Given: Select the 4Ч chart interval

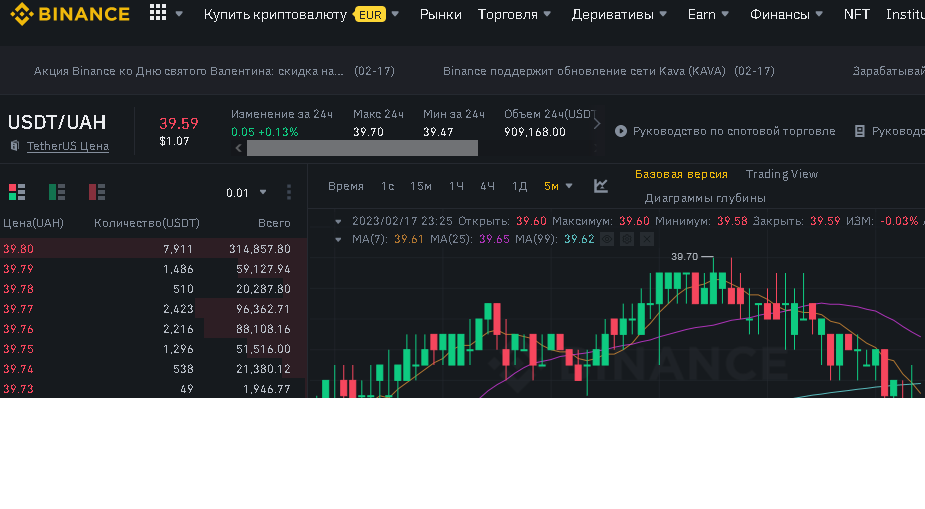Looking at the screenshot, I should [487, 186].
